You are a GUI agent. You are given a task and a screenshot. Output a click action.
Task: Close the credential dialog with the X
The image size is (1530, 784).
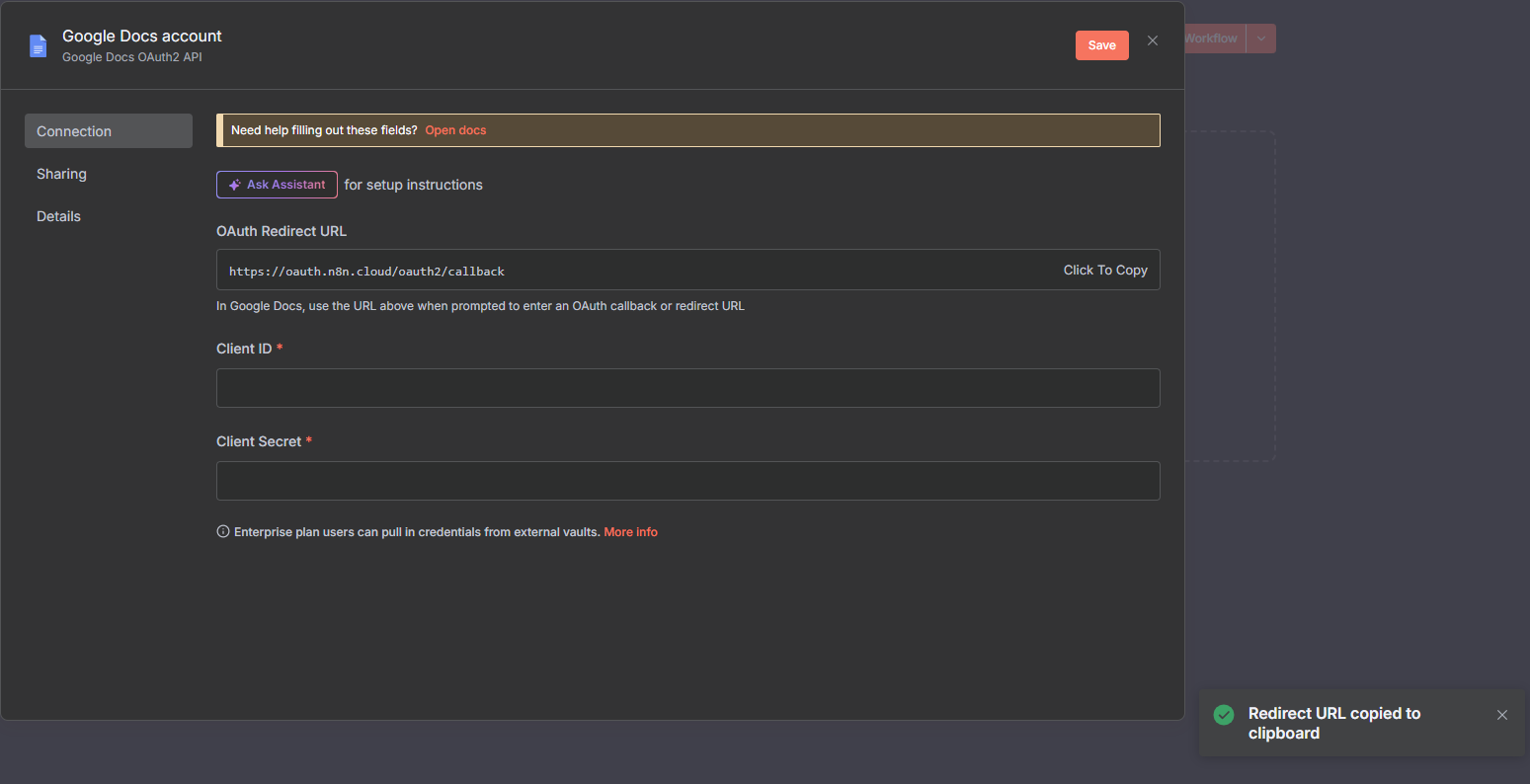point(1153,40)
